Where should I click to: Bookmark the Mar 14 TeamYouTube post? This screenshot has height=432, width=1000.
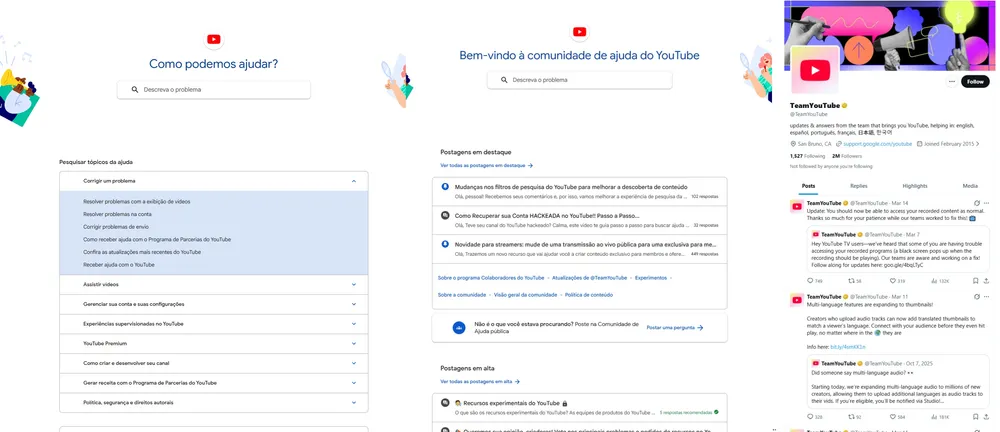(976, 281)
